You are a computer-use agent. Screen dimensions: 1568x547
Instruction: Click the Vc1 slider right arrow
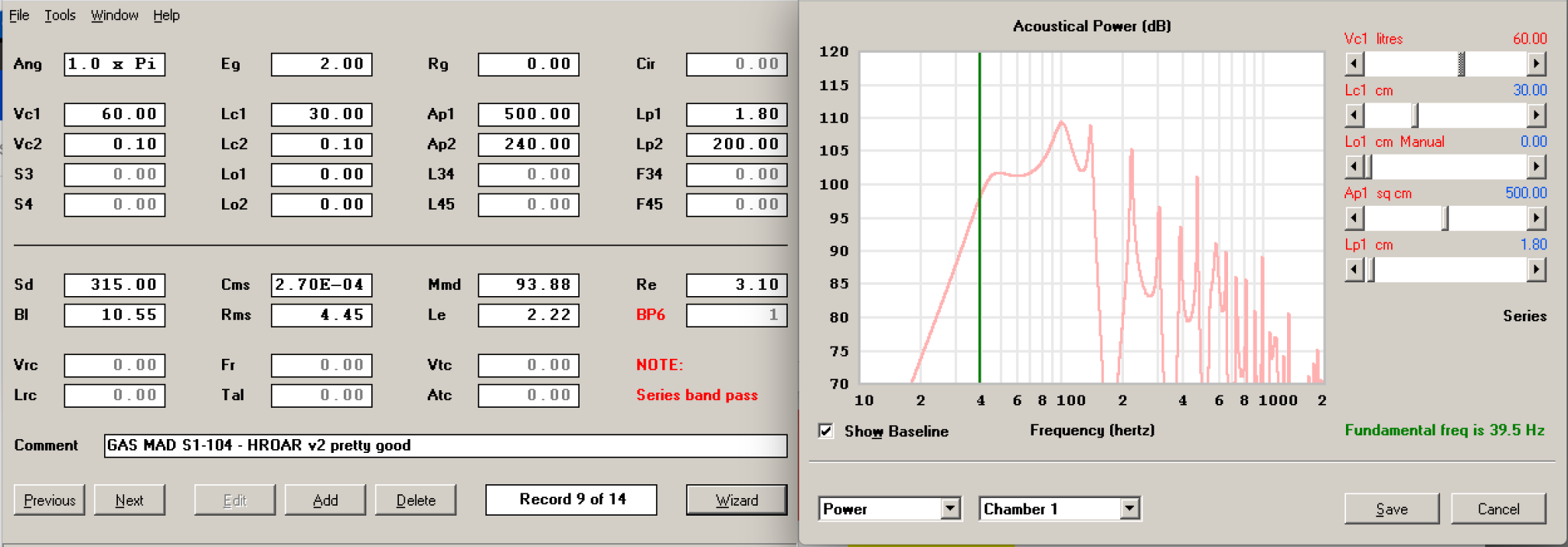(x=1536, y=63)
